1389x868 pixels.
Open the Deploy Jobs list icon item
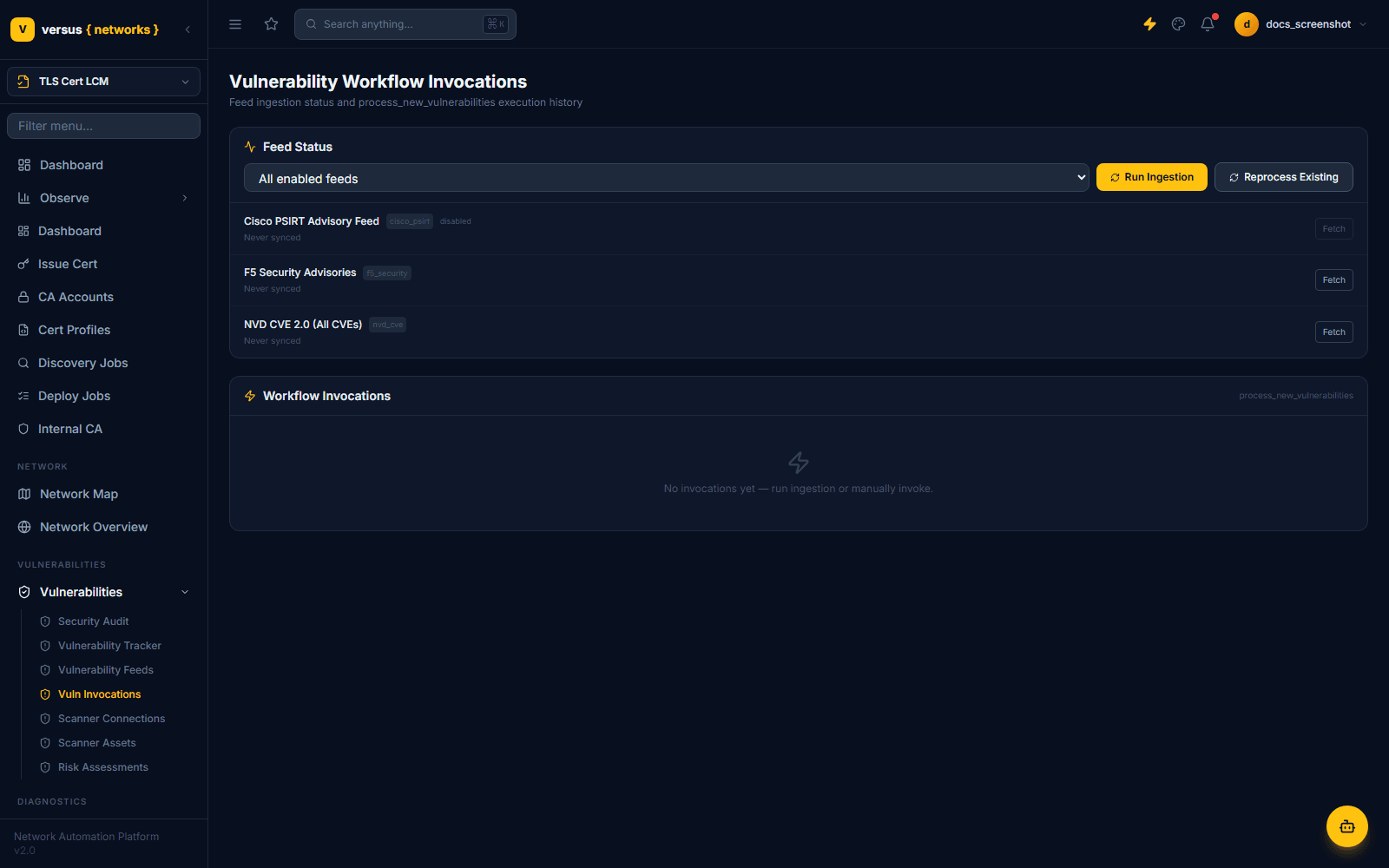103,396
